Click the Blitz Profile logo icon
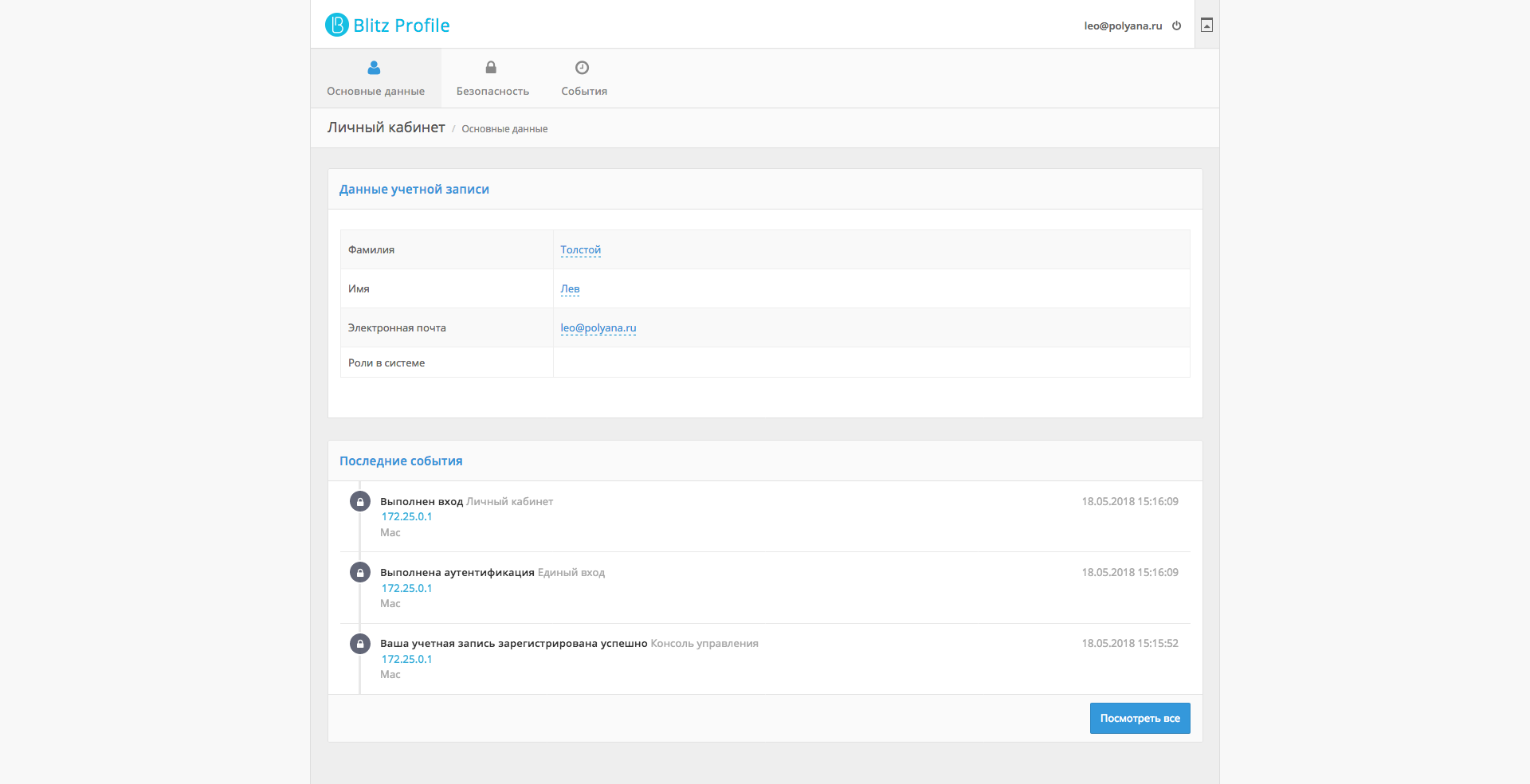 337,25
